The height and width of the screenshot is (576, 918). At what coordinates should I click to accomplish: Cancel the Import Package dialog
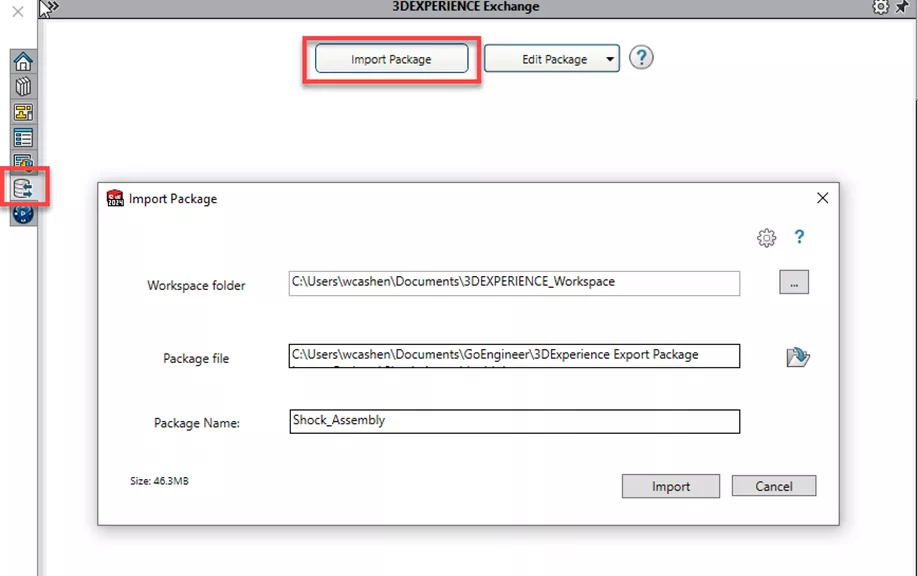(x=773, y=486)
